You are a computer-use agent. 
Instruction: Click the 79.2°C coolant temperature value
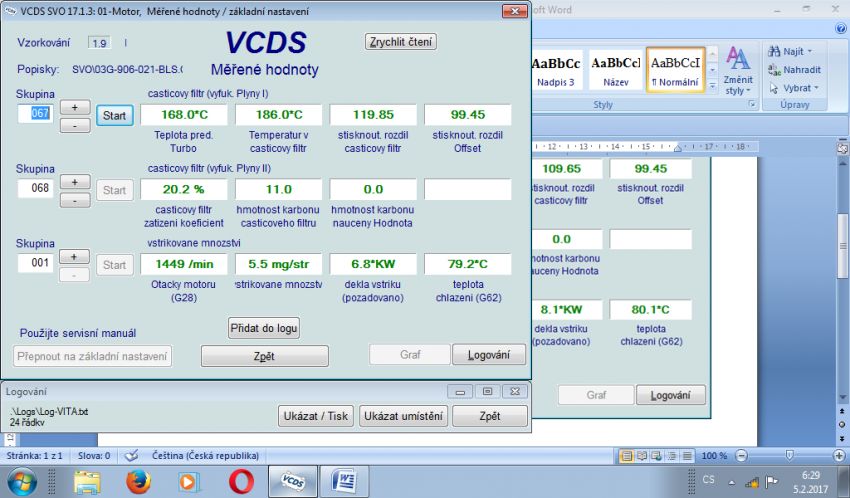pos(468,264)
